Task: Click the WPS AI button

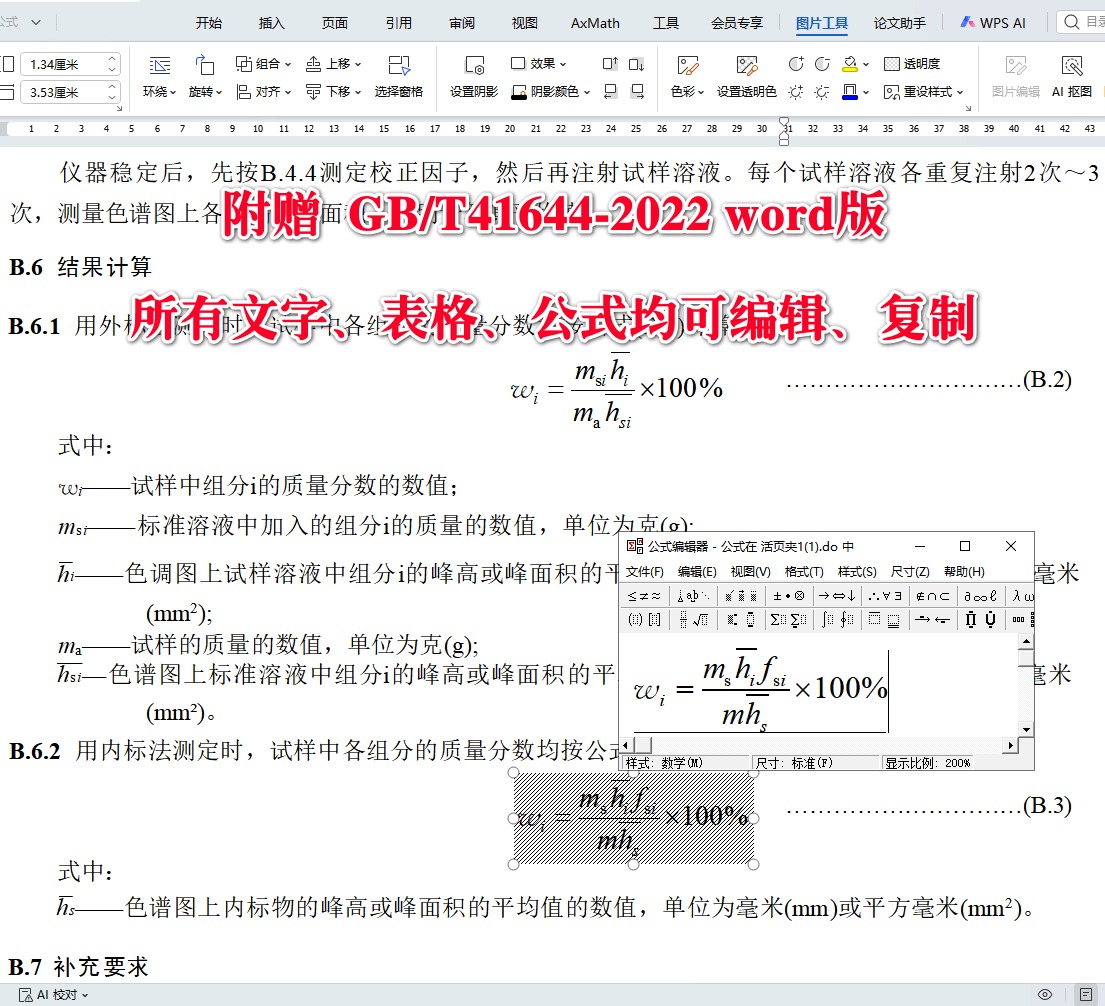Action: pyautogui.click(x=993, y=23)
